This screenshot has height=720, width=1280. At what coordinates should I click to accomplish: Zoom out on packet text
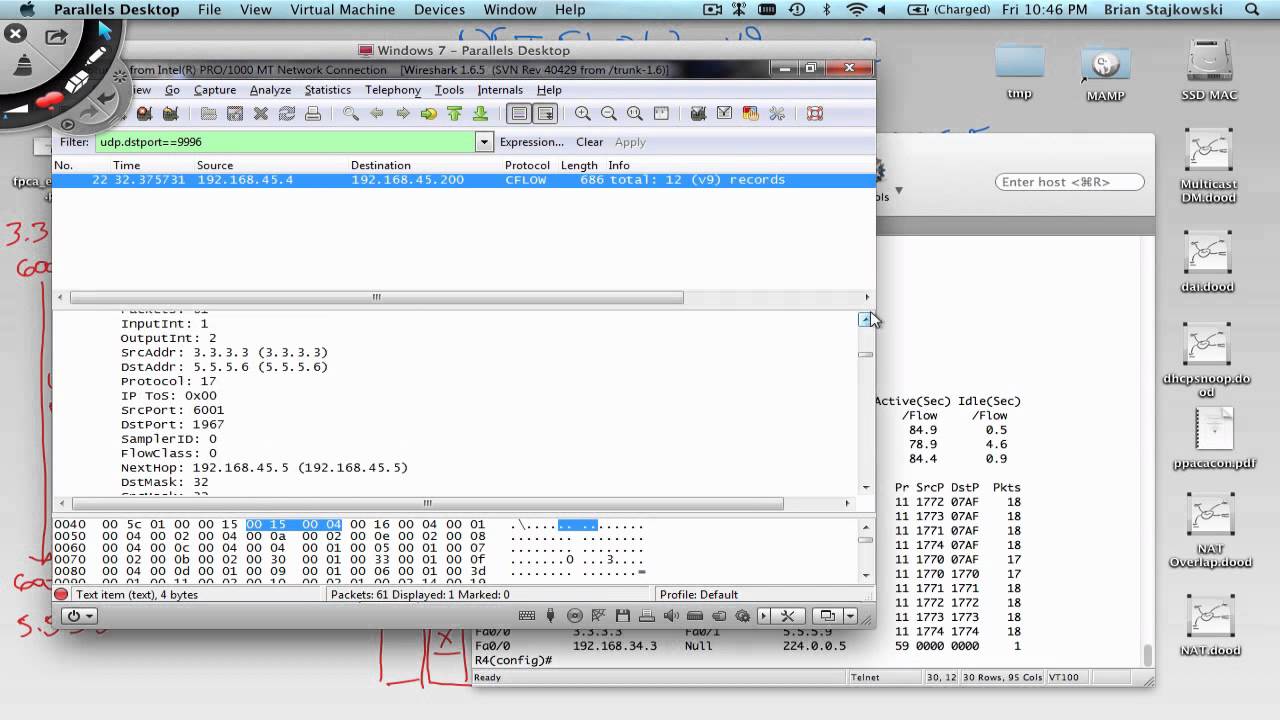point(608,114)
